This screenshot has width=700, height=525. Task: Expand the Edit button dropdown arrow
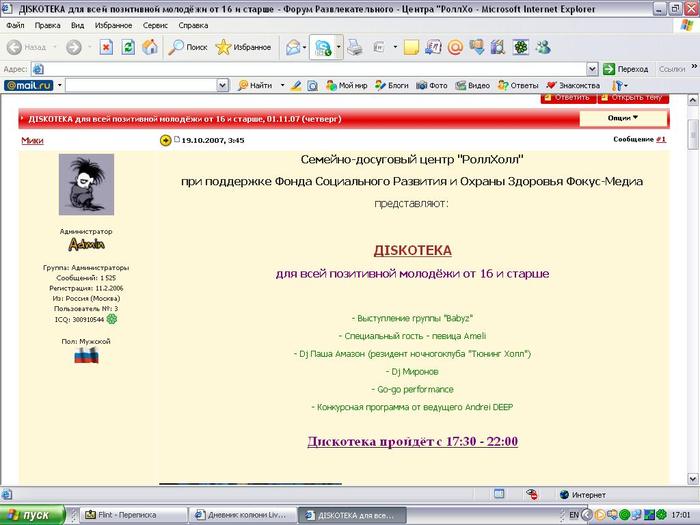395,47
